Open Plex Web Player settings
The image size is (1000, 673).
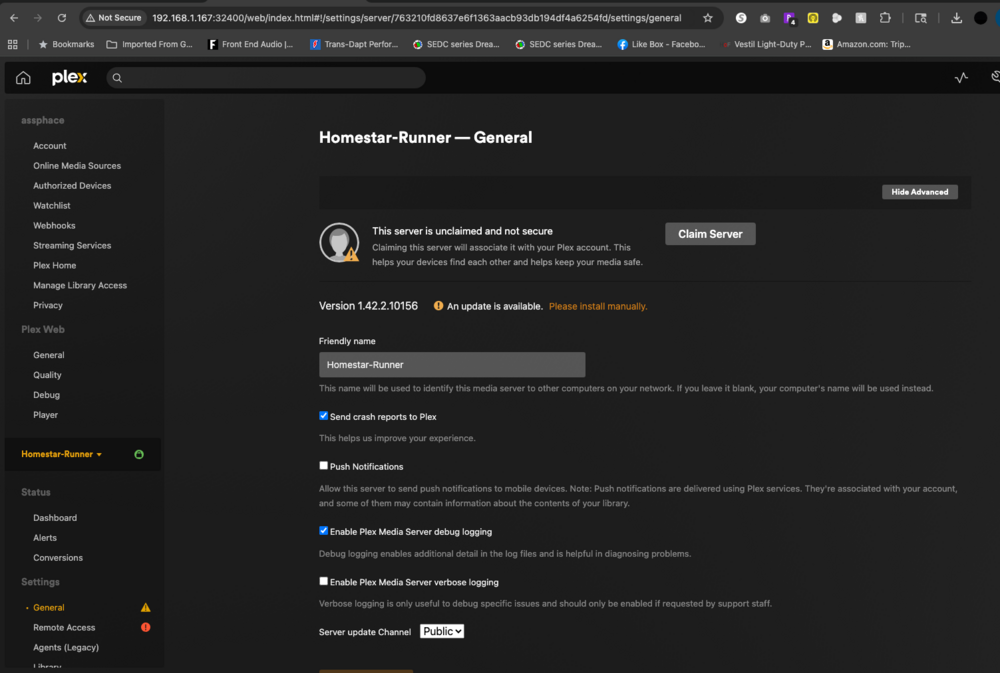point(45,415)
